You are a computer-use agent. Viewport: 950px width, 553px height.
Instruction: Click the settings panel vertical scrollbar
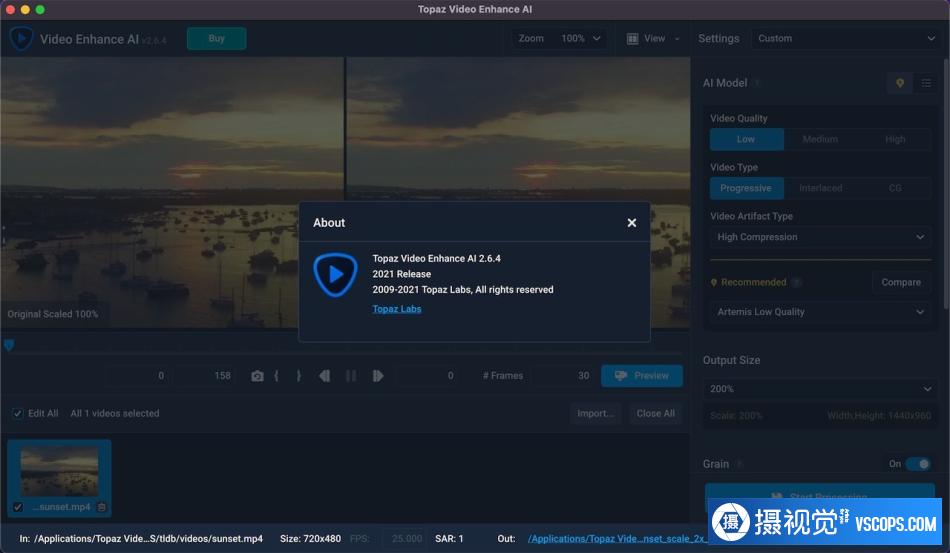pos(946,182)
